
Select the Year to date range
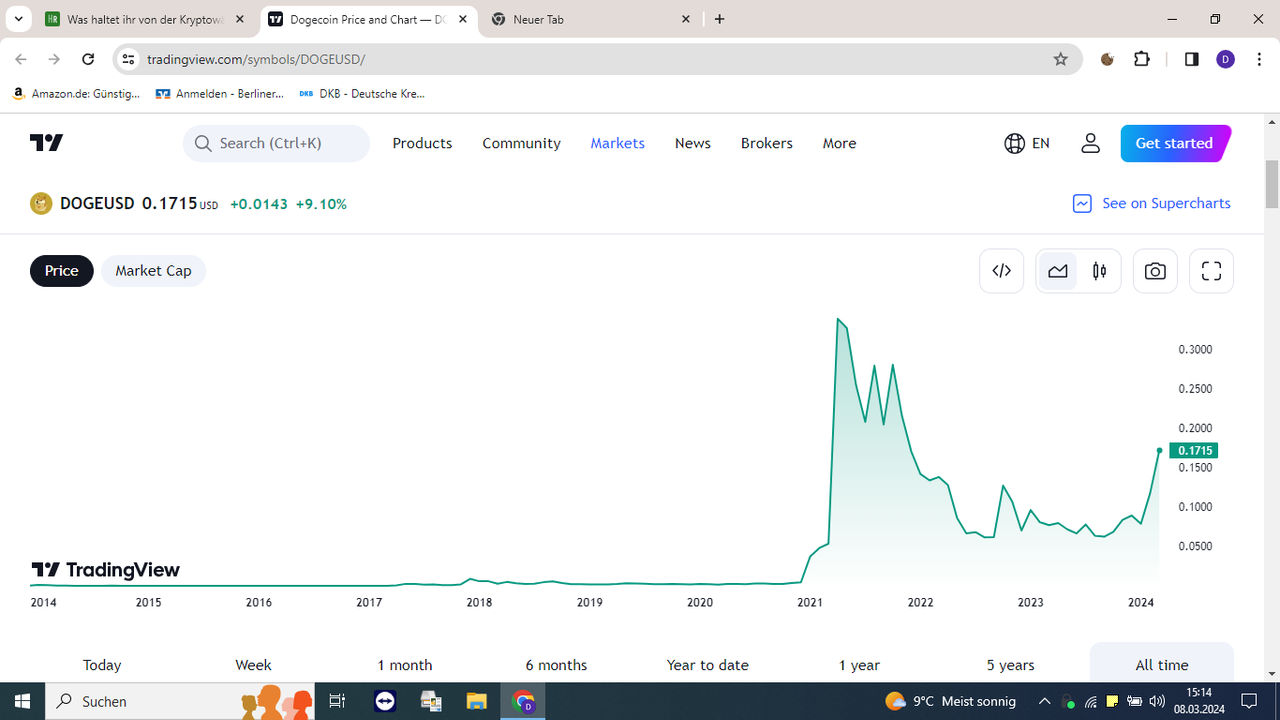(708, 665)
